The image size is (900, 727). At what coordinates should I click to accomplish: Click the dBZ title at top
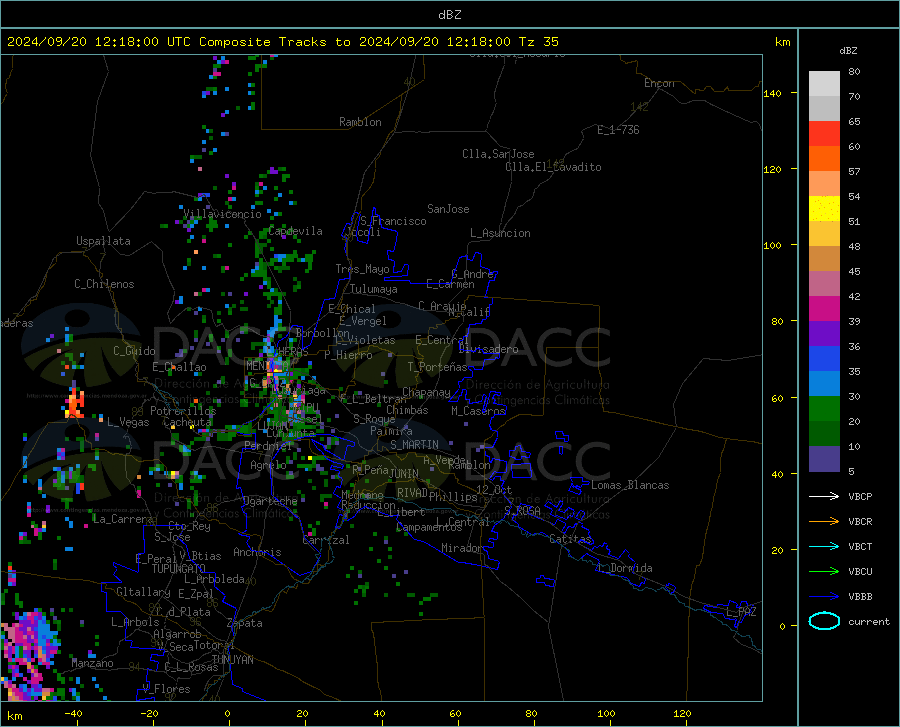click(x=449, y=15)
